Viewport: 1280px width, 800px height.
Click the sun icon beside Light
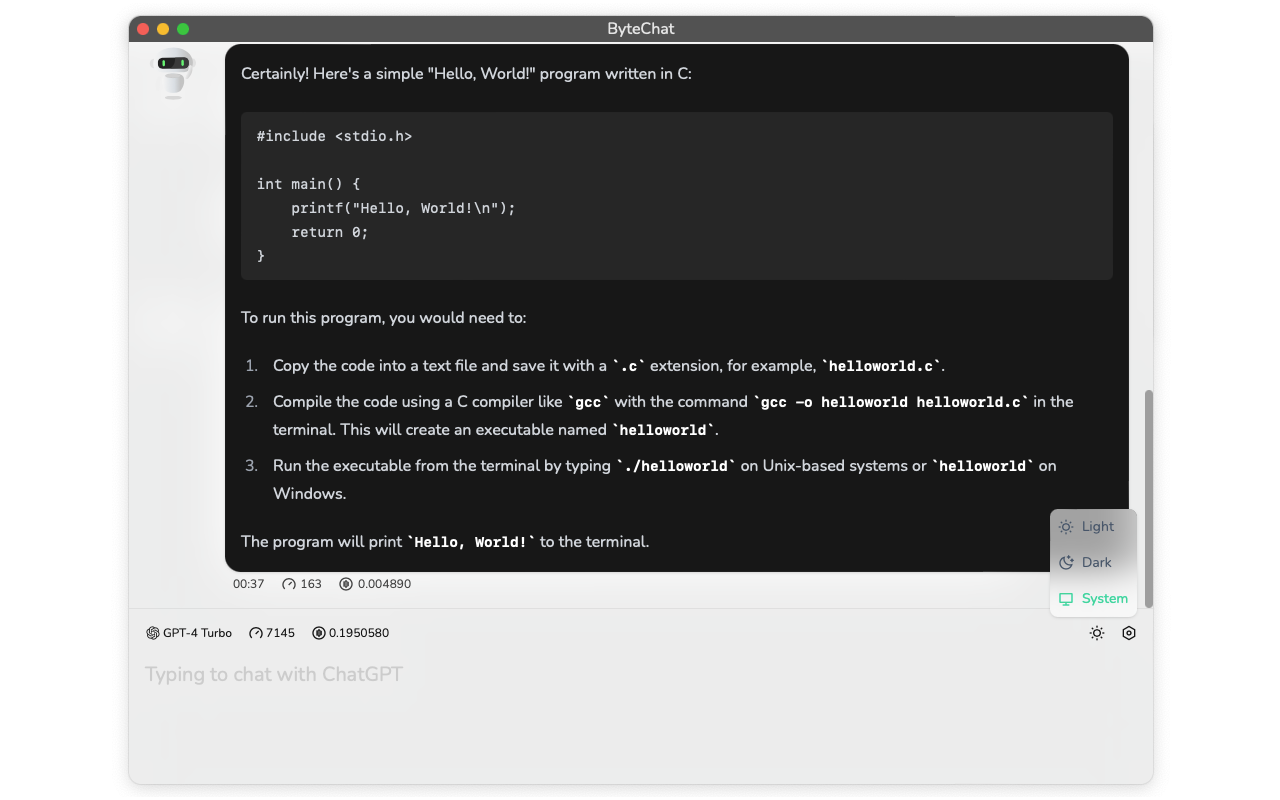pos(1066,527)
